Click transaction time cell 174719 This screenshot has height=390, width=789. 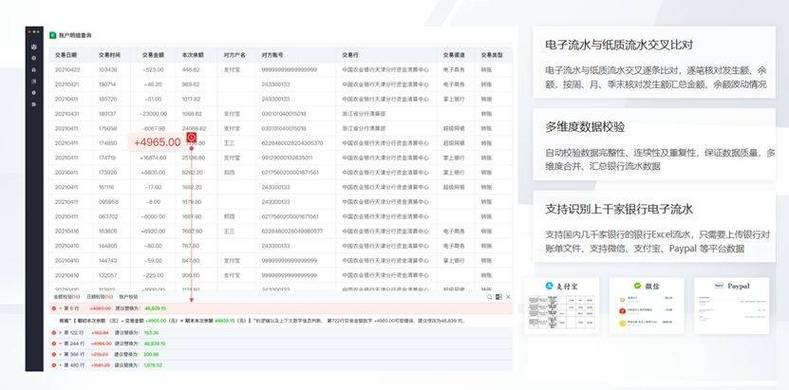click(x=108, y=158)
